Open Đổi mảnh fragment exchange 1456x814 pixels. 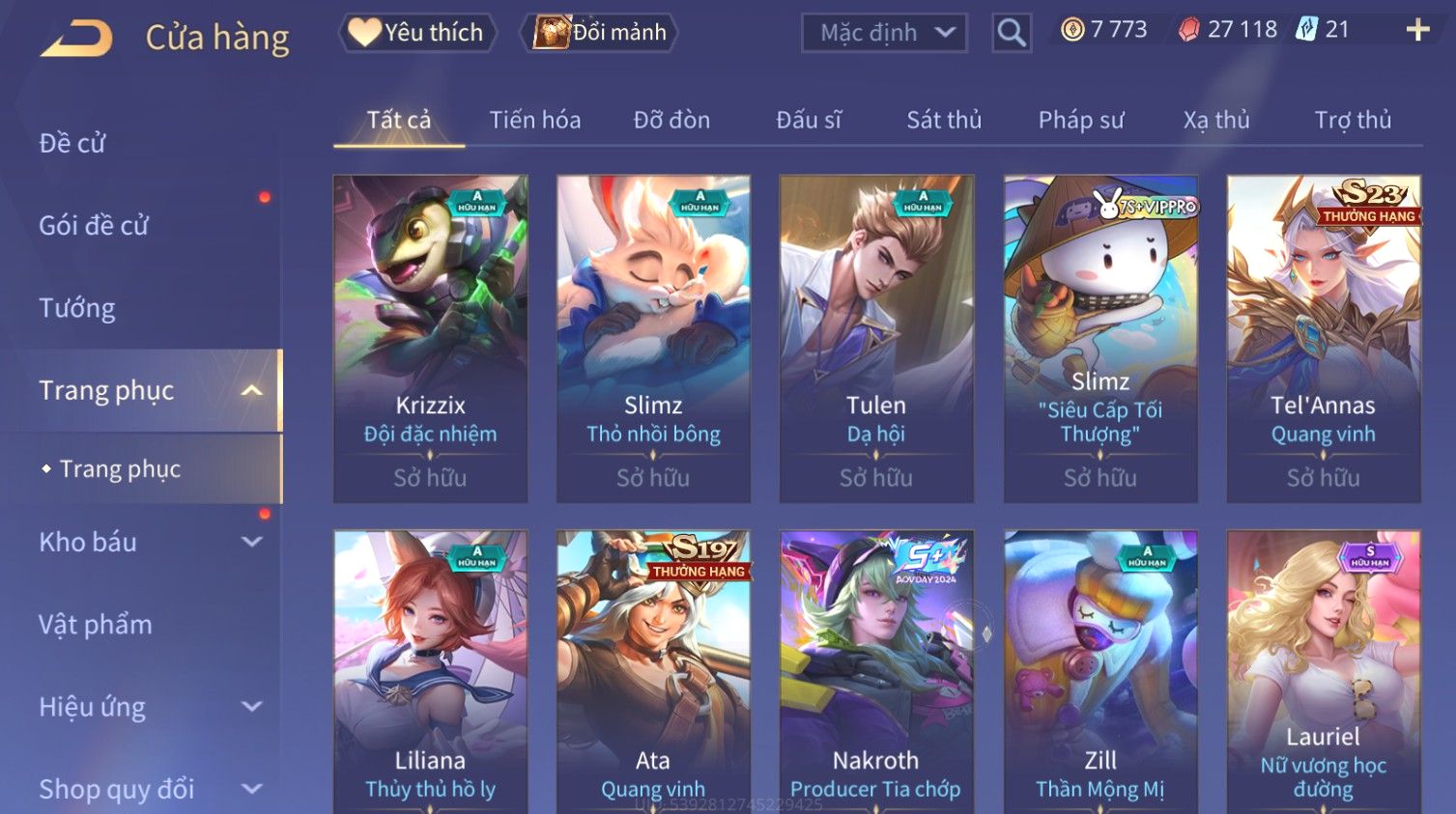(x=599, y=33)
